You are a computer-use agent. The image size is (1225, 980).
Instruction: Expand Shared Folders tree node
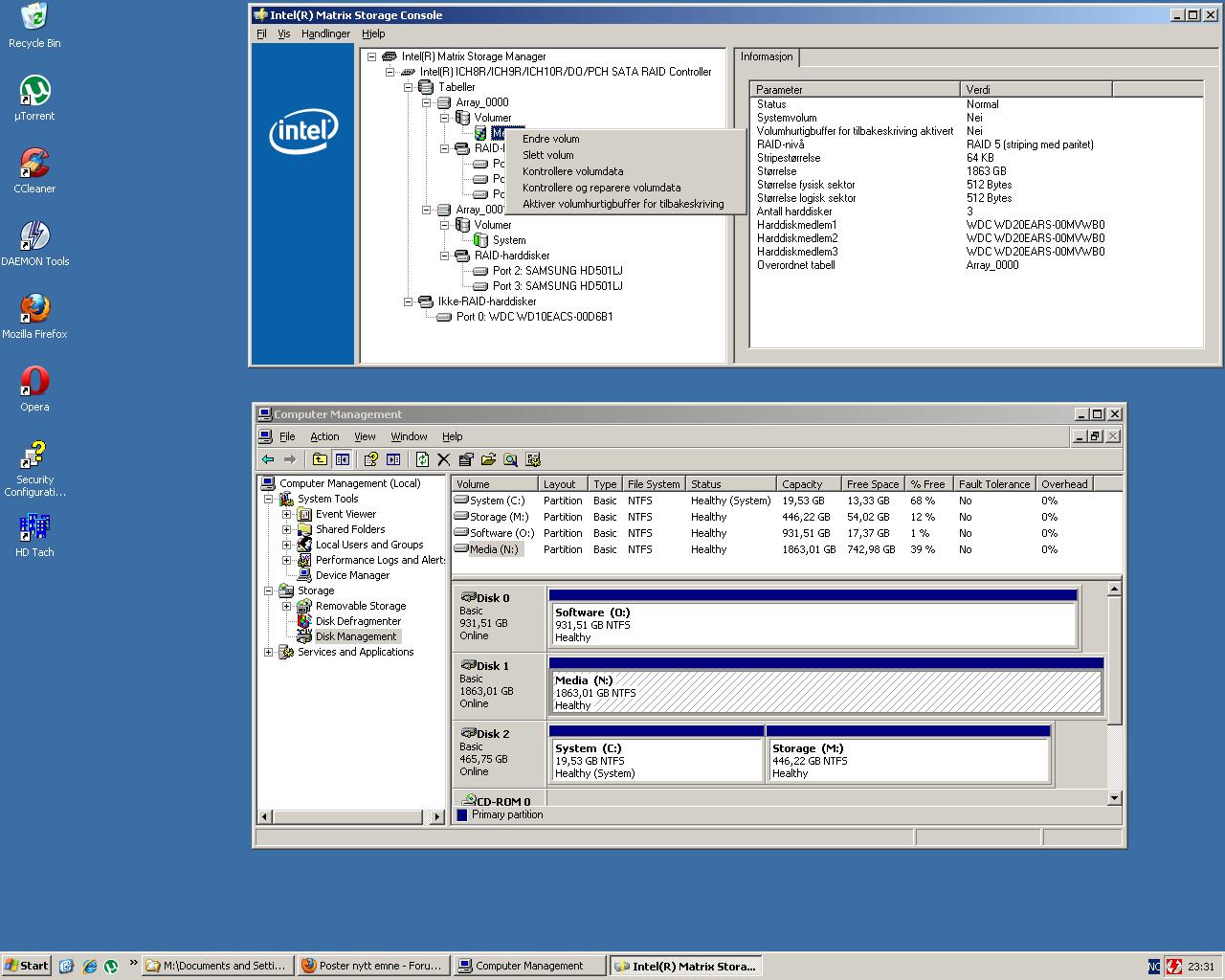(x=286, y=529)
